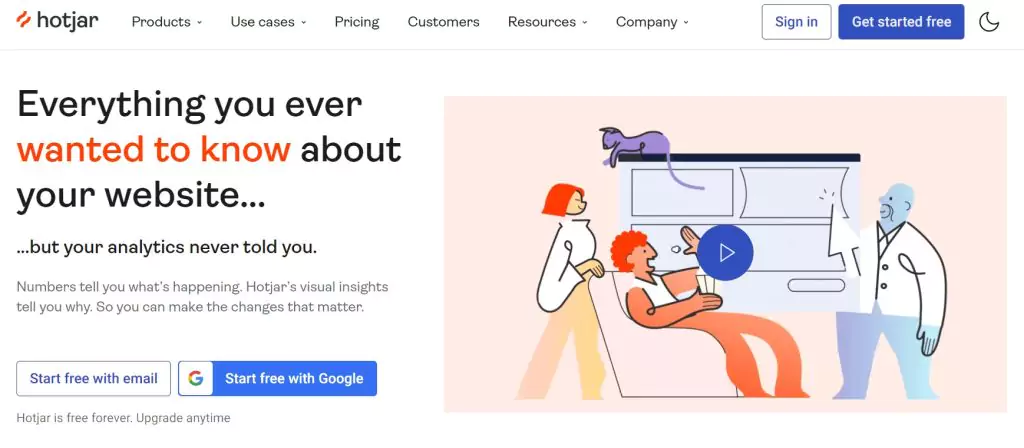
Task: Play the video in the hero illustration
Action: click(x=725, y=253)
